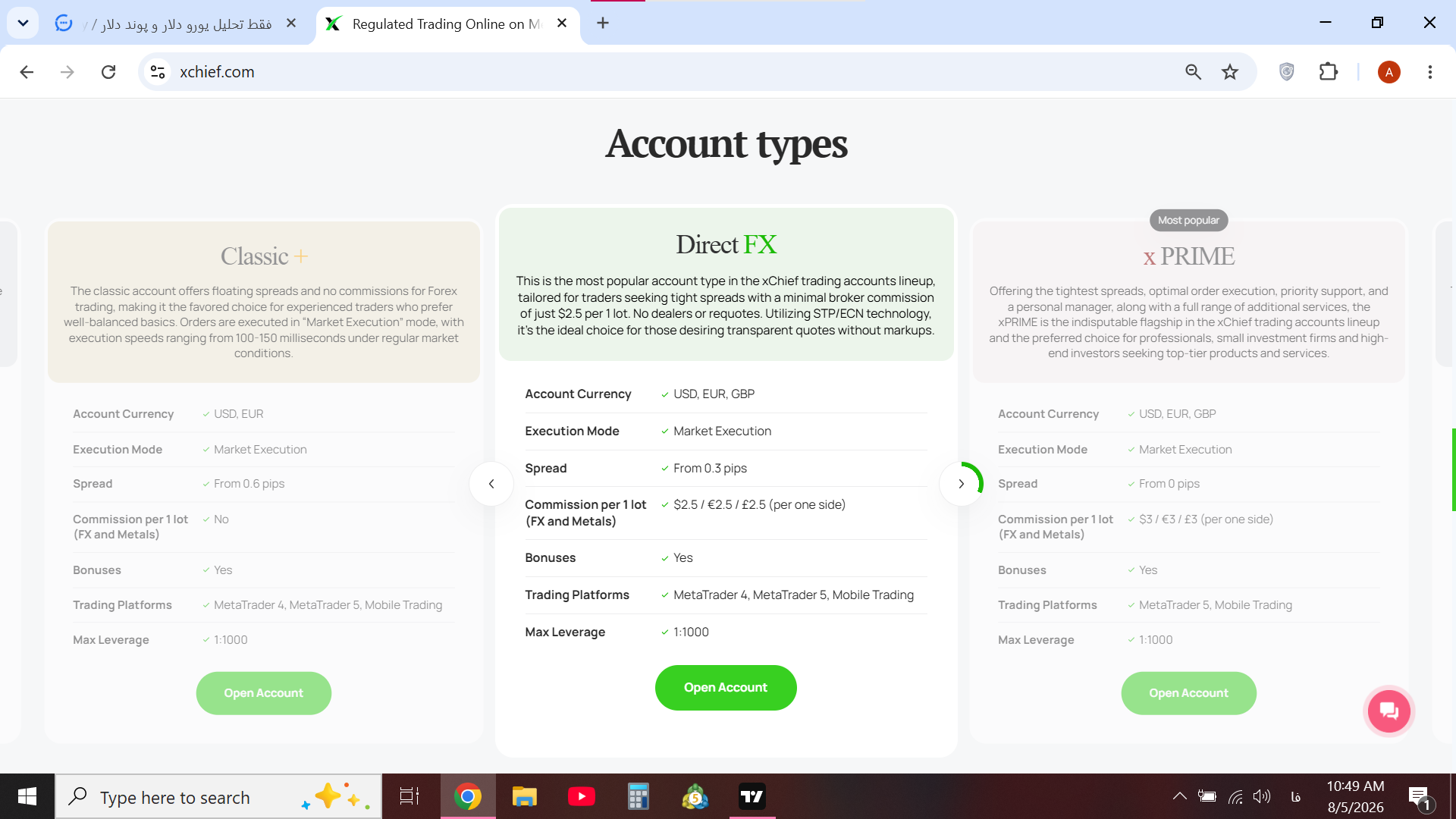The image size is (1456, 819).
Task: Open Account for xPRIME card
Action: click(1188, 693)
